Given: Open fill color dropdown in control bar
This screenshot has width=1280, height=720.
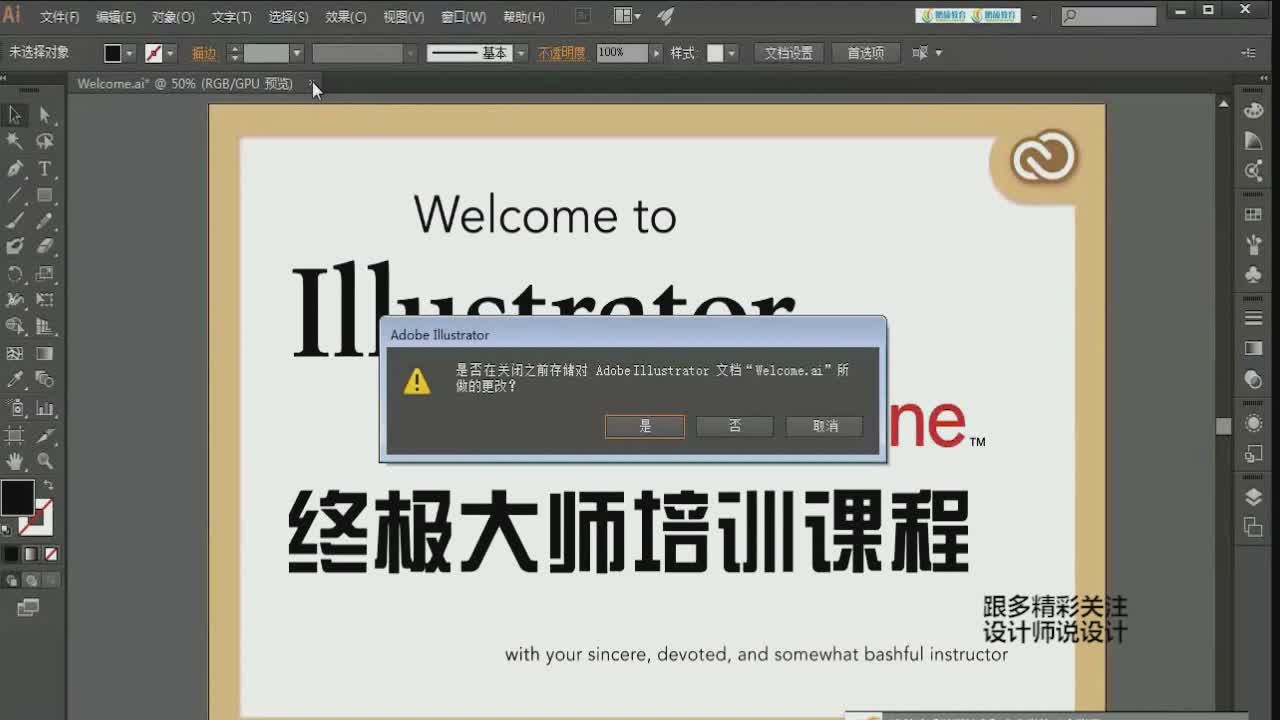Looking at the screenshot, I should click(130, 53).
